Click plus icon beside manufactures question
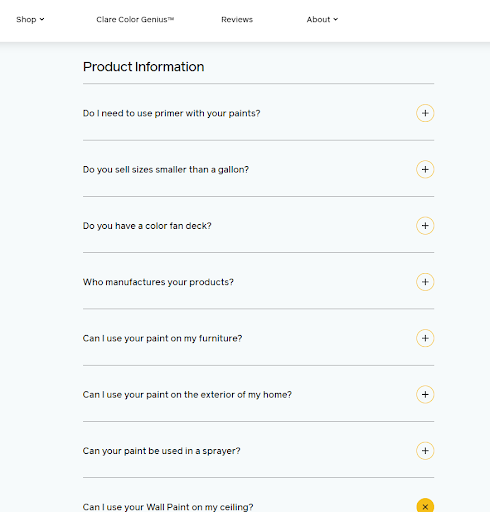Viewport: 490px width, 512px height. click(x=425, y=282)
